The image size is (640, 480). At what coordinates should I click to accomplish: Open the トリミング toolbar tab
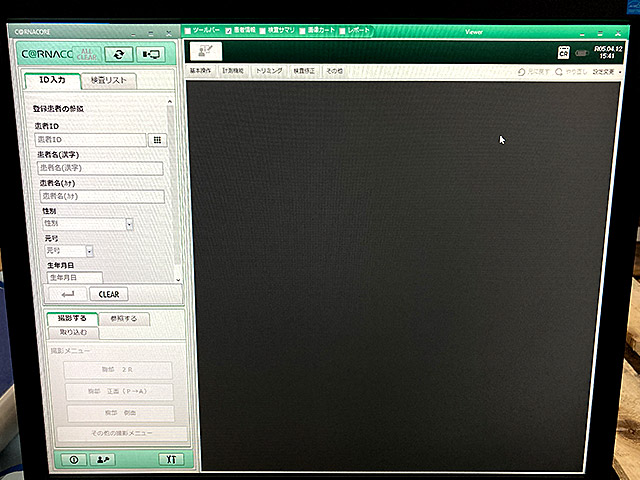click(269, 71)
